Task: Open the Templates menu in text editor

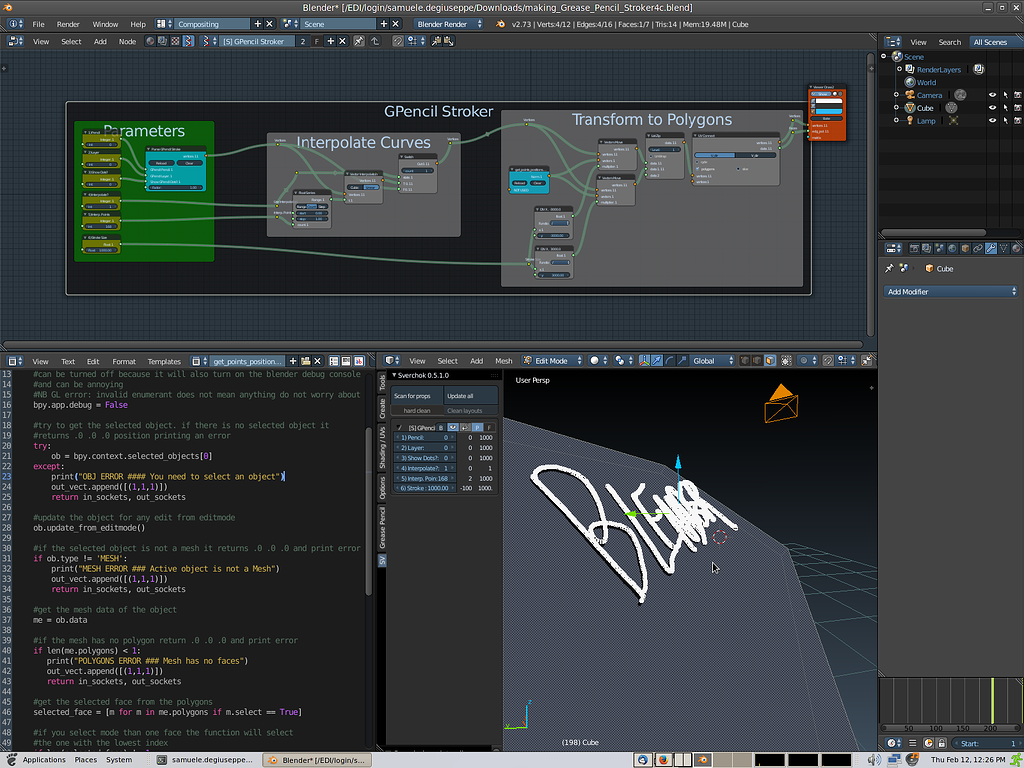Action: pos(164,361)
